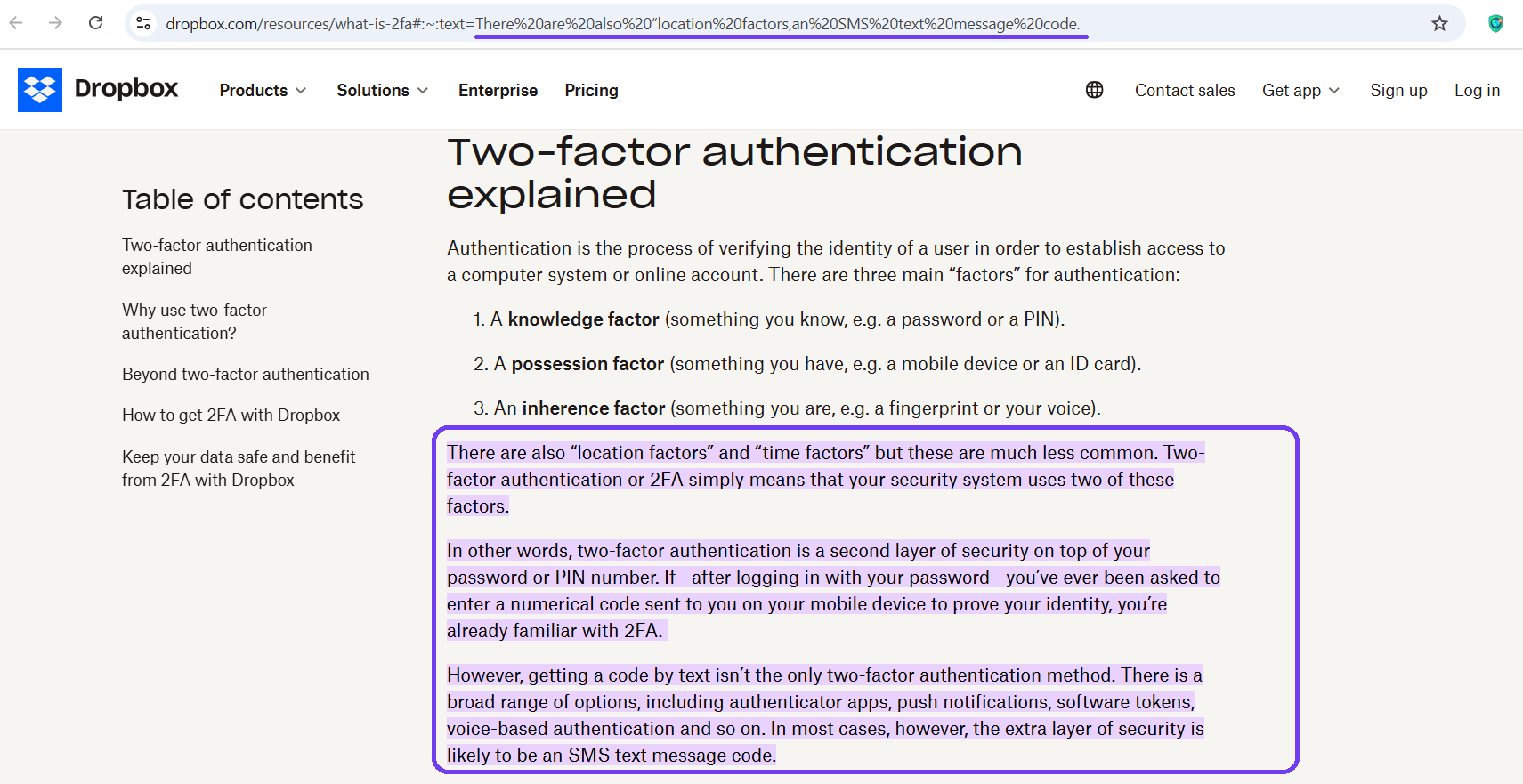Expand the Solutions dropdown menu
This screenshot has height=784, width=1523.
(x=382, y=90)
